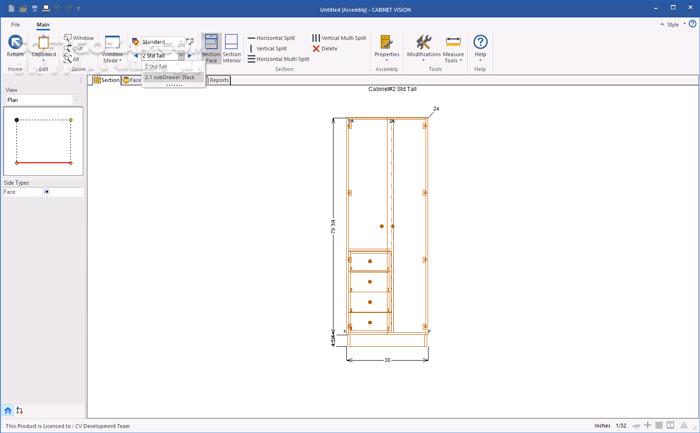This screenshot has width=700, height=433.
Task: Click Open folder icon in title bar
Action: [23, 8]
